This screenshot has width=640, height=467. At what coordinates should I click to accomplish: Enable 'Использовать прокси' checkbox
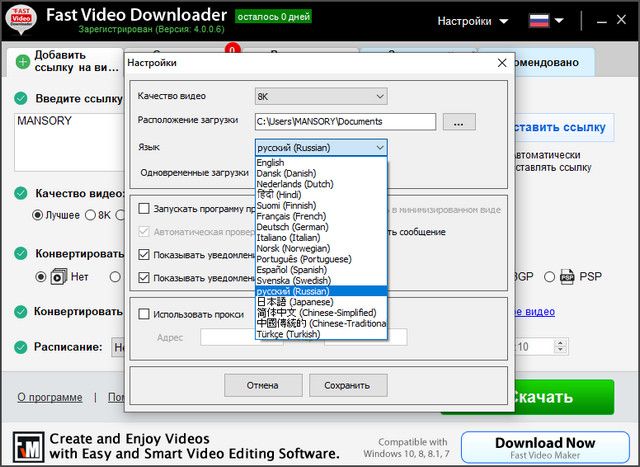pyautogui.click(x=144, y=314)
